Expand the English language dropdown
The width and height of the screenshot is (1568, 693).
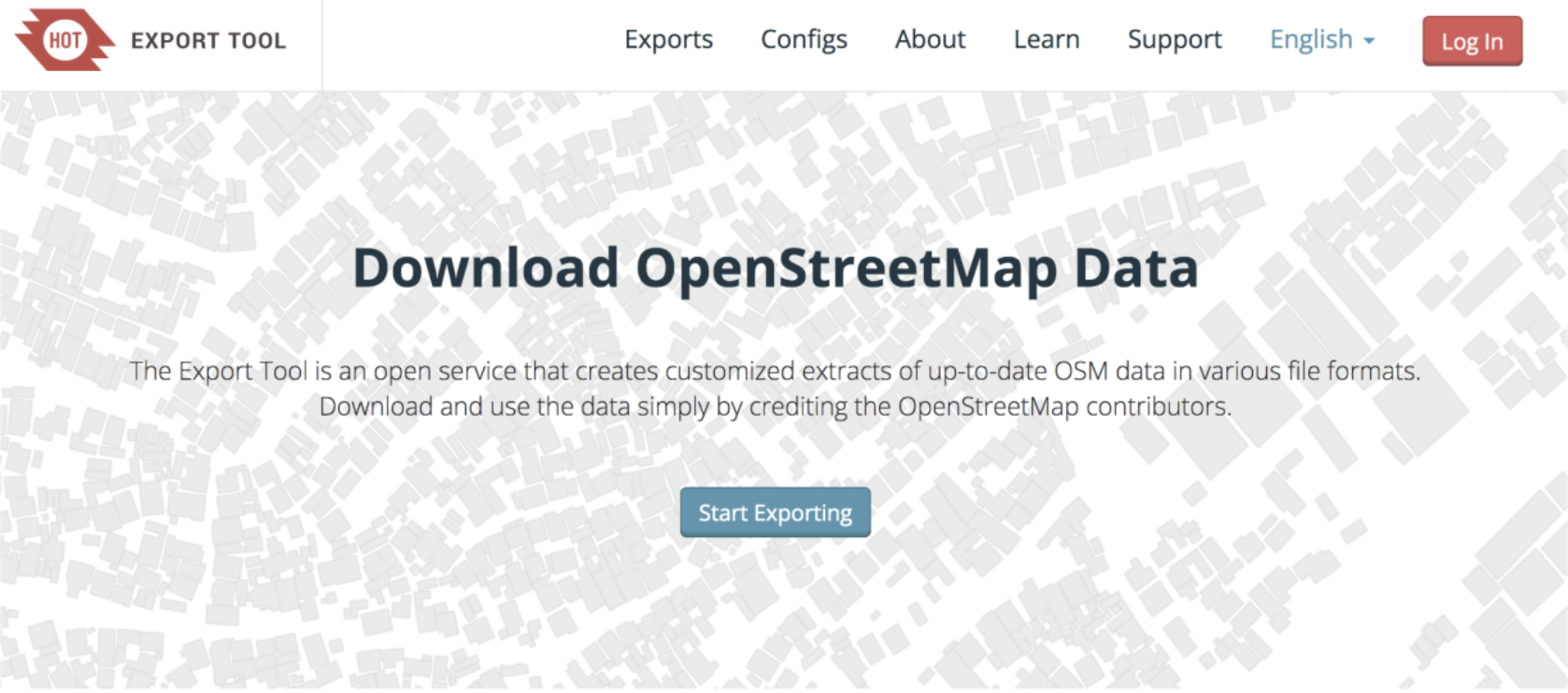(1321, 39)
